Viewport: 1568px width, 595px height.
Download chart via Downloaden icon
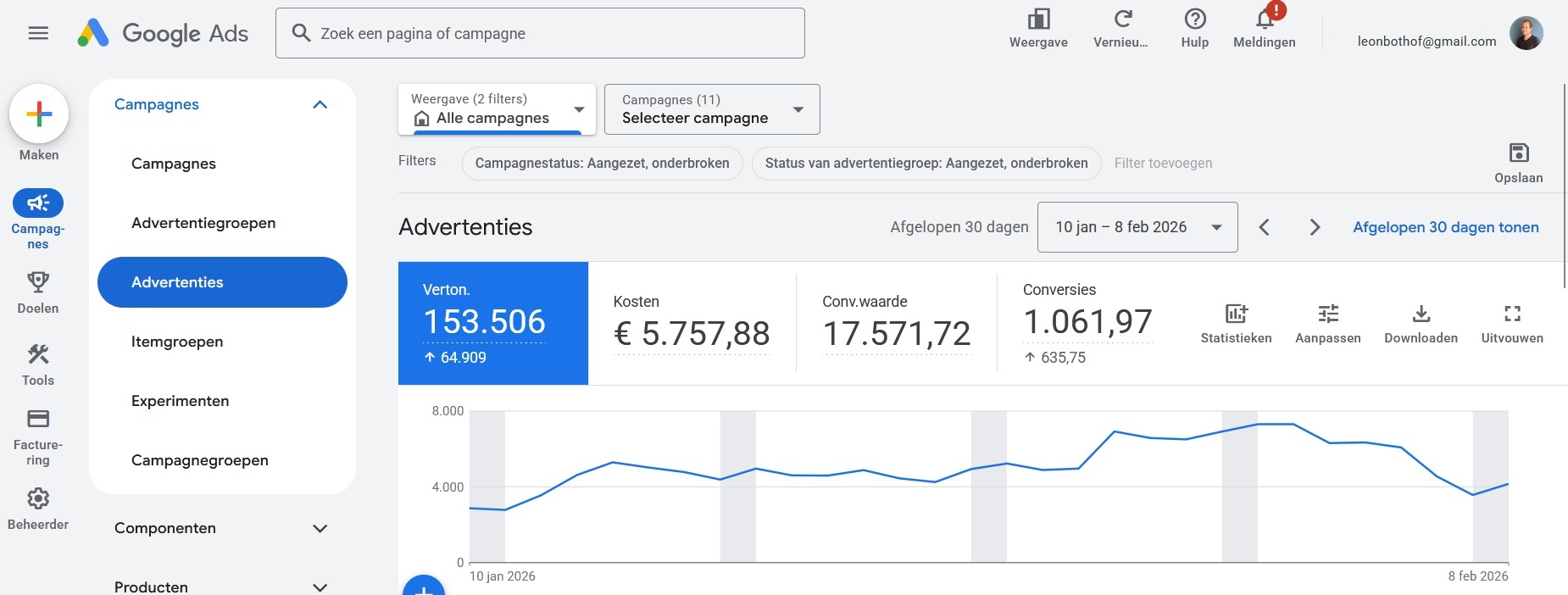coord(1421,314)
